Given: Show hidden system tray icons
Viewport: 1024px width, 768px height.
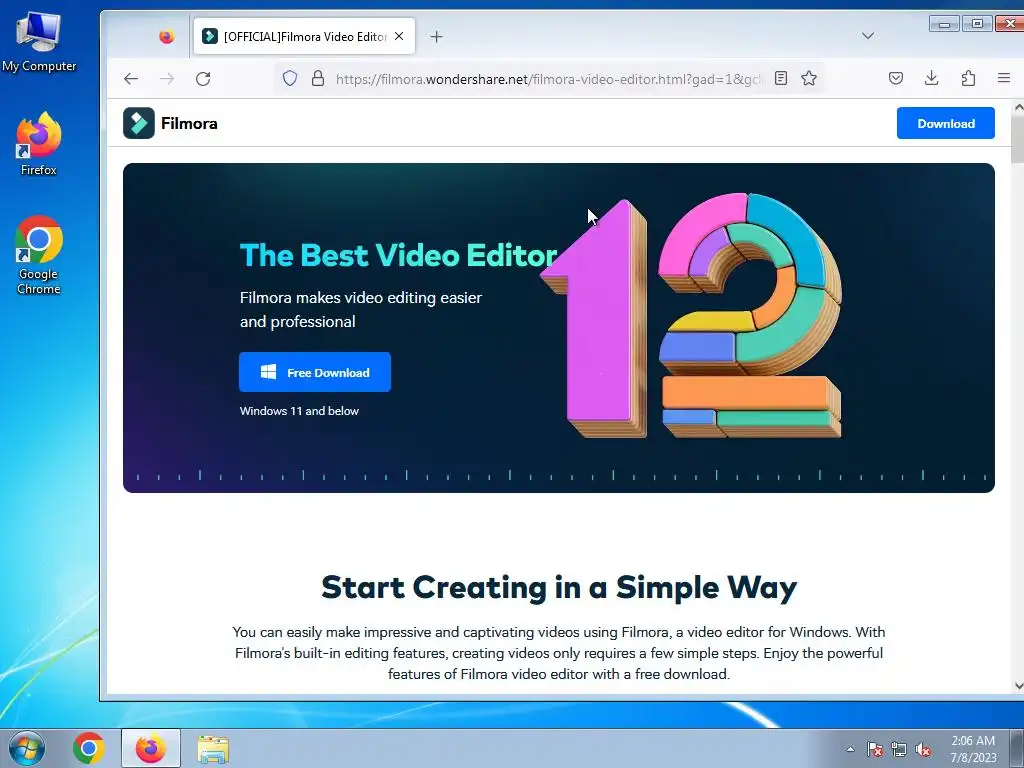Looking at the screenshot, I should click(x=850, y=749).
